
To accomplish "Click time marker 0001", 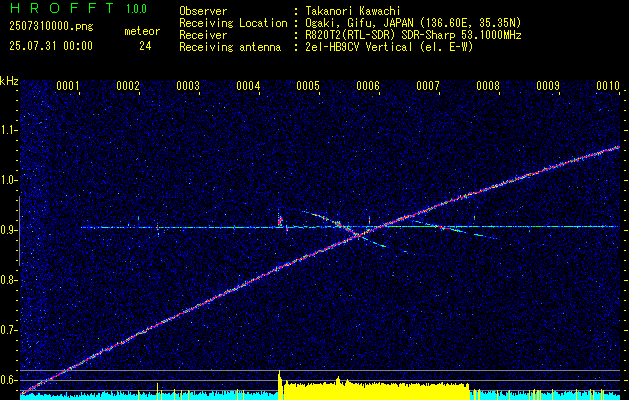I will (x=67, y=86).
